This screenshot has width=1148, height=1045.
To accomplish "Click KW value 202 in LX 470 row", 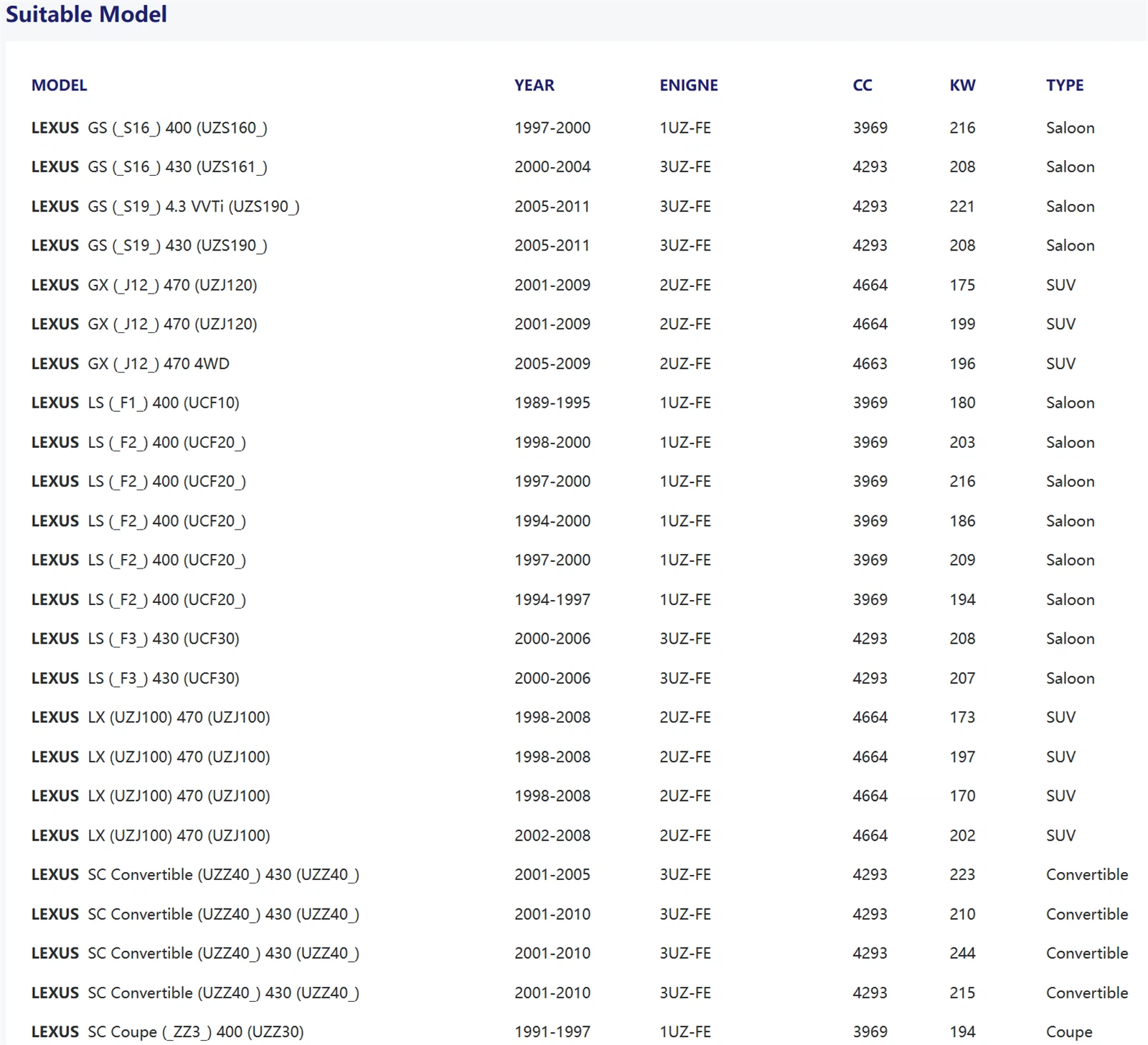I will (x=962, y=835).
